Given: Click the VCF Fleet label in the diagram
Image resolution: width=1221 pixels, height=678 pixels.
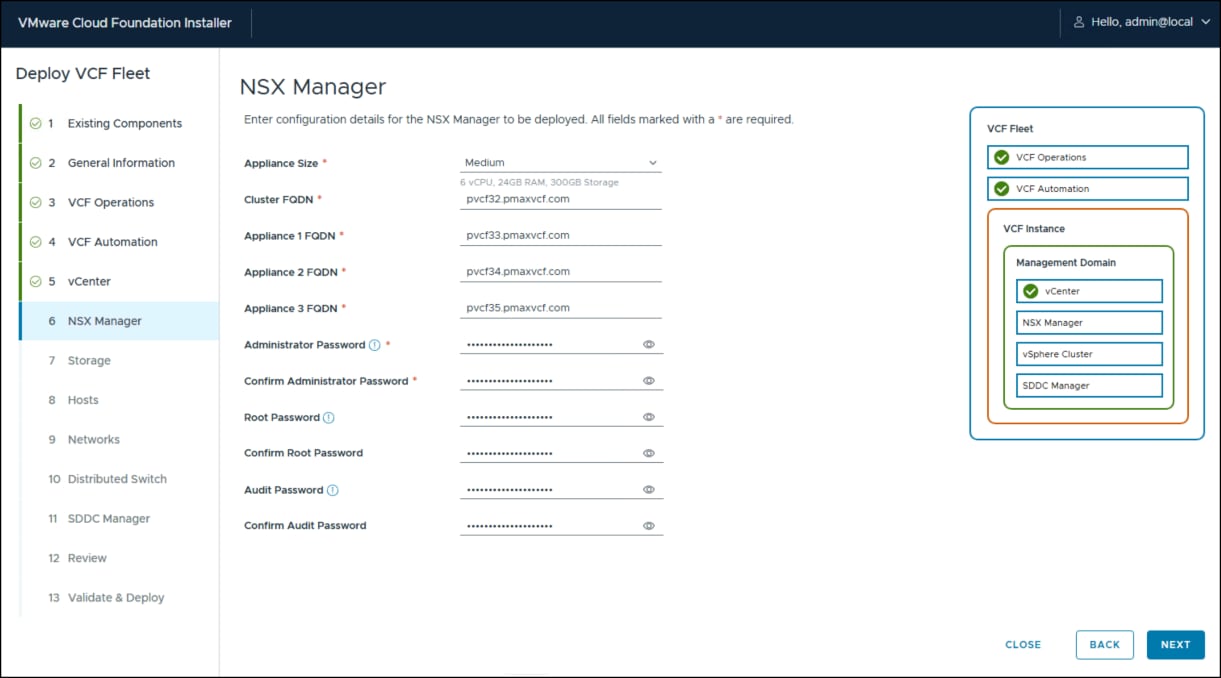Looking at the screenshot, I should click(1010, 128).
